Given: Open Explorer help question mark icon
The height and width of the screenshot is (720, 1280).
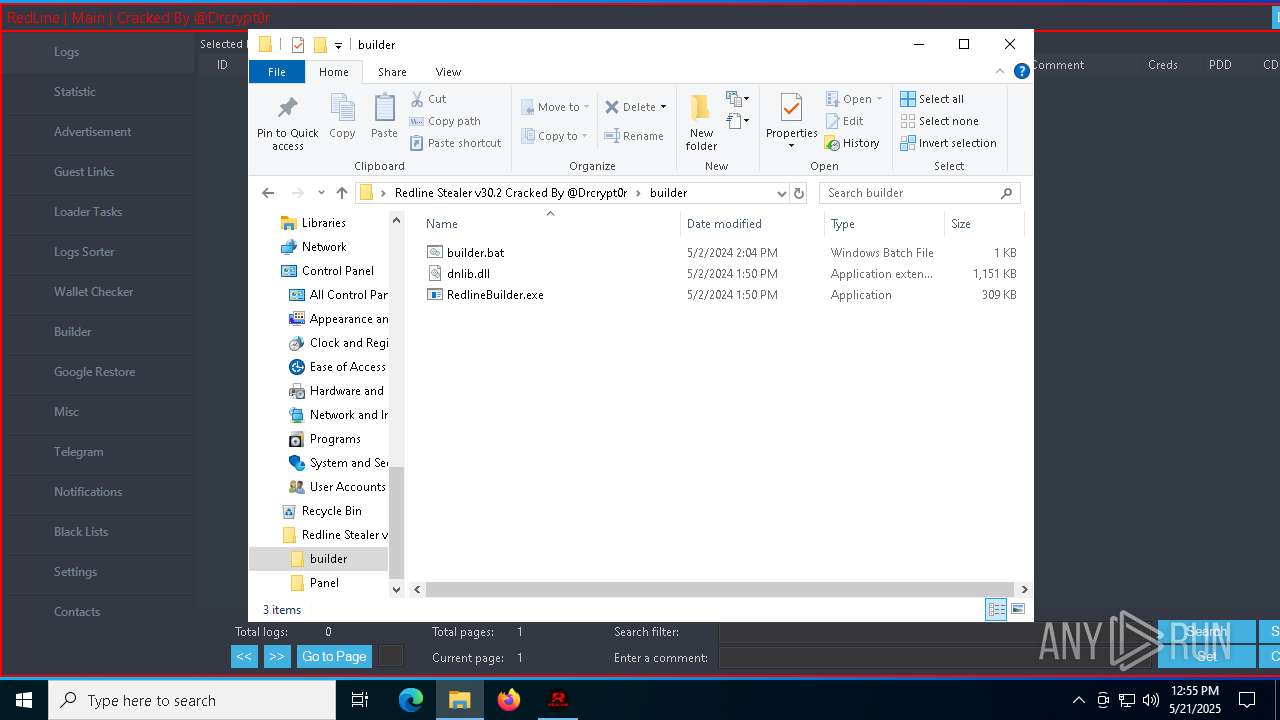Looking at the screenshot, I should click(x=1021, y=71).
